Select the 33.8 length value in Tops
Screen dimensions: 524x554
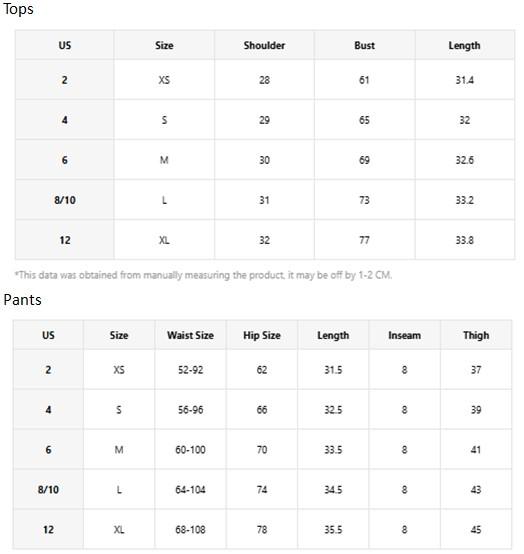464,240
